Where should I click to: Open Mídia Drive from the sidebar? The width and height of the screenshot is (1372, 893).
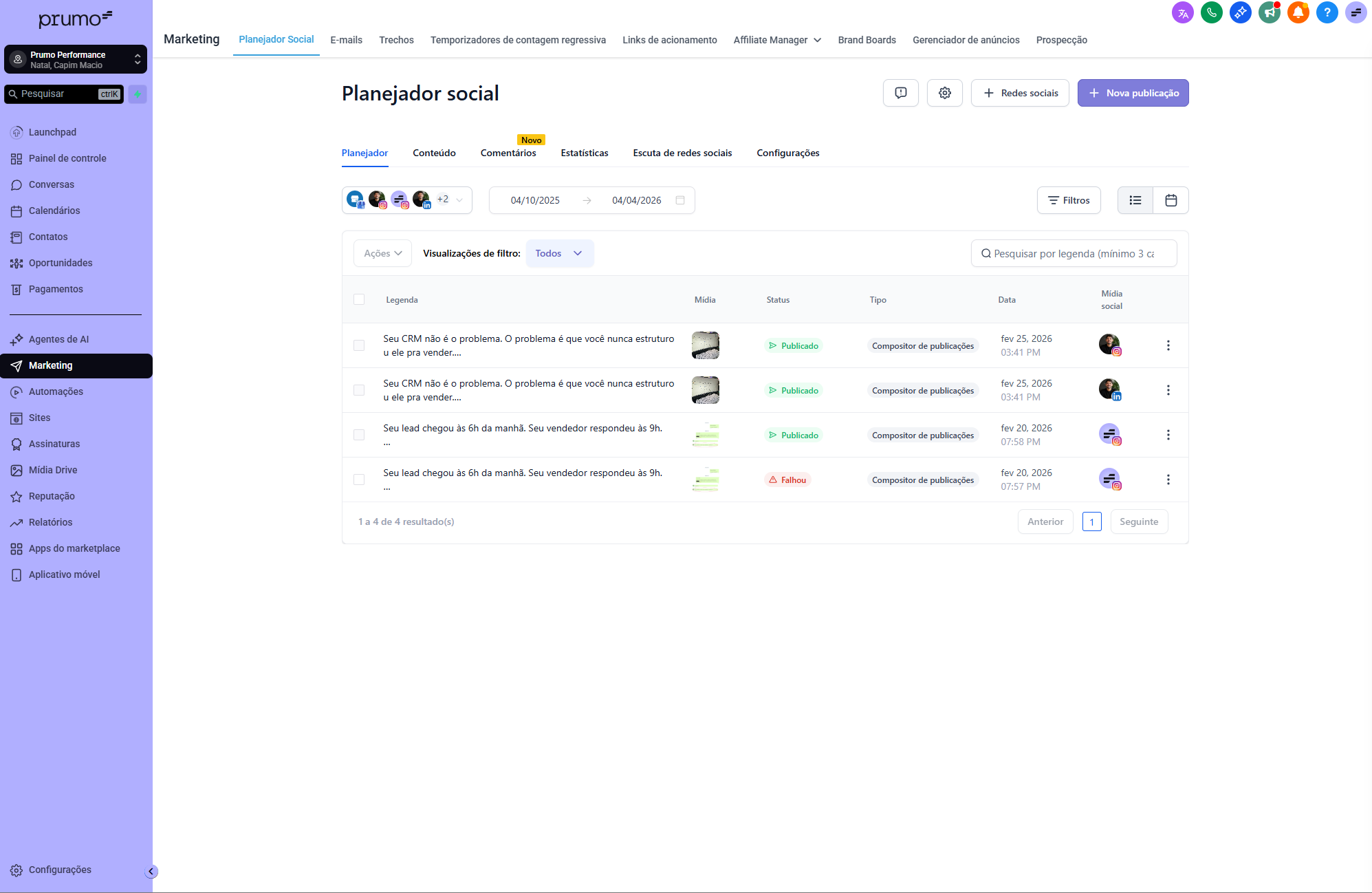coord(52,470)
